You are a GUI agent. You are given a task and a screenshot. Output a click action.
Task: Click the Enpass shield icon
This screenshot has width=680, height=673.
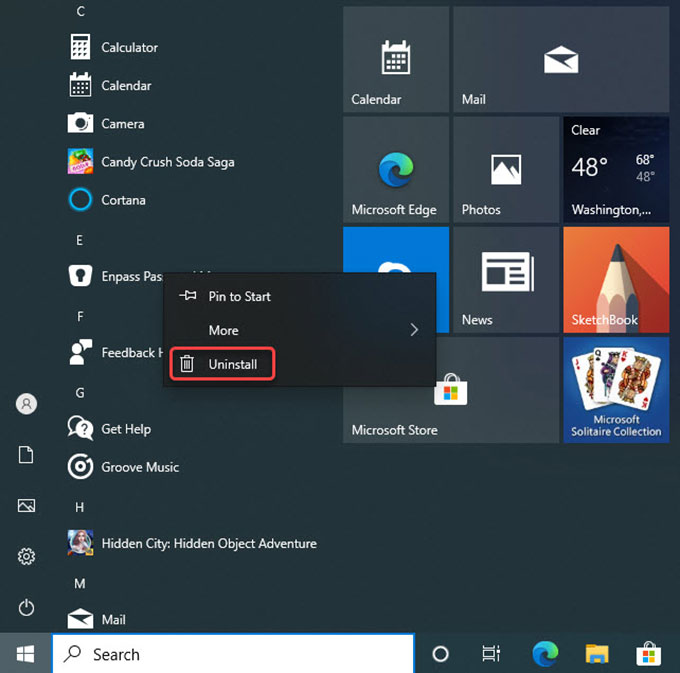[x=80, y=276]
